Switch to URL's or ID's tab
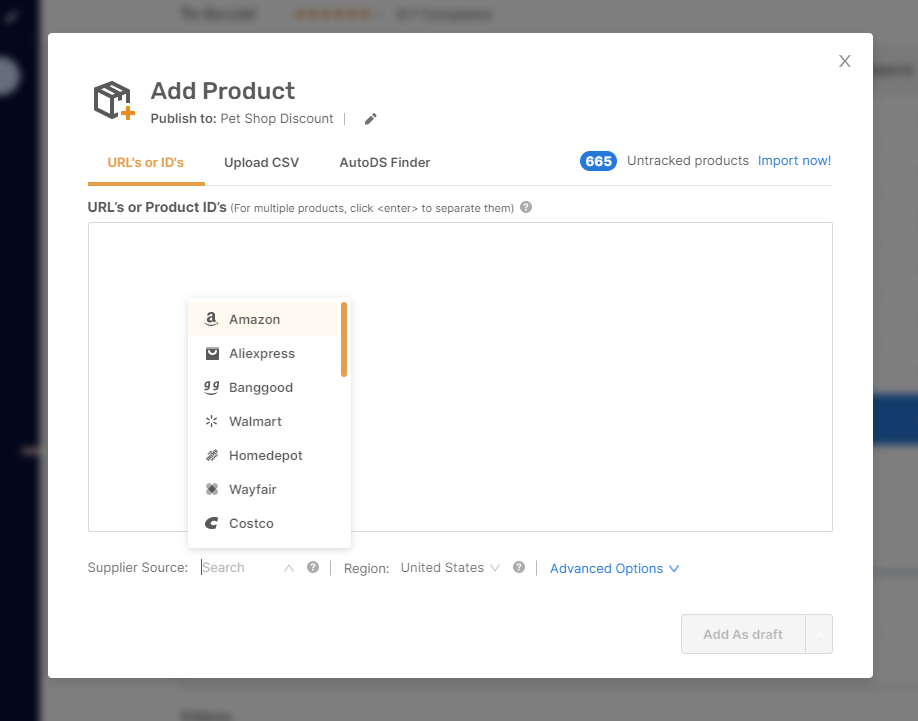This screenshot has height=721, width=918. [x=146, y=163]
